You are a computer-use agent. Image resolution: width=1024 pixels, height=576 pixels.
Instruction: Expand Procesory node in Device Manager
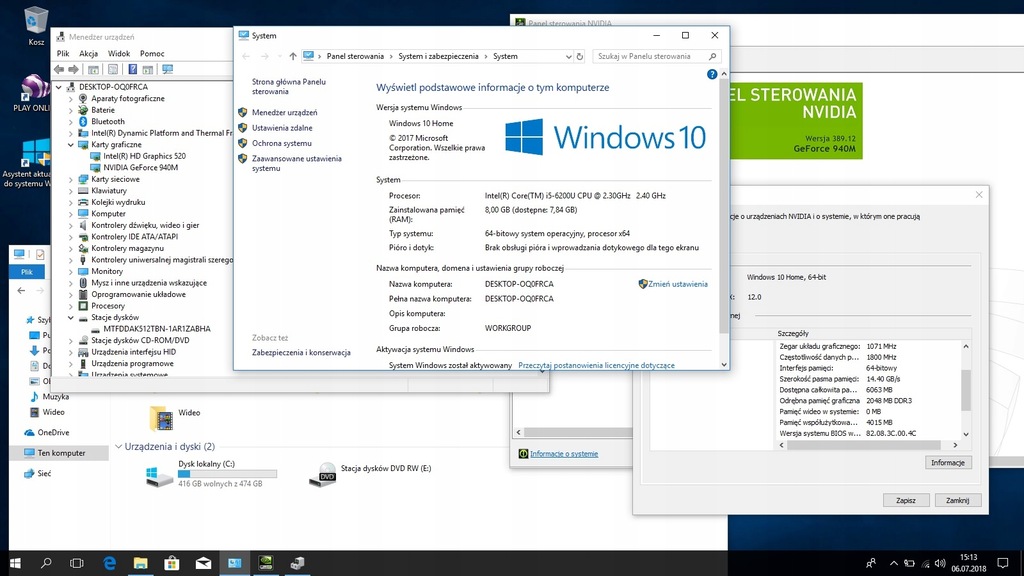(71, 306)
